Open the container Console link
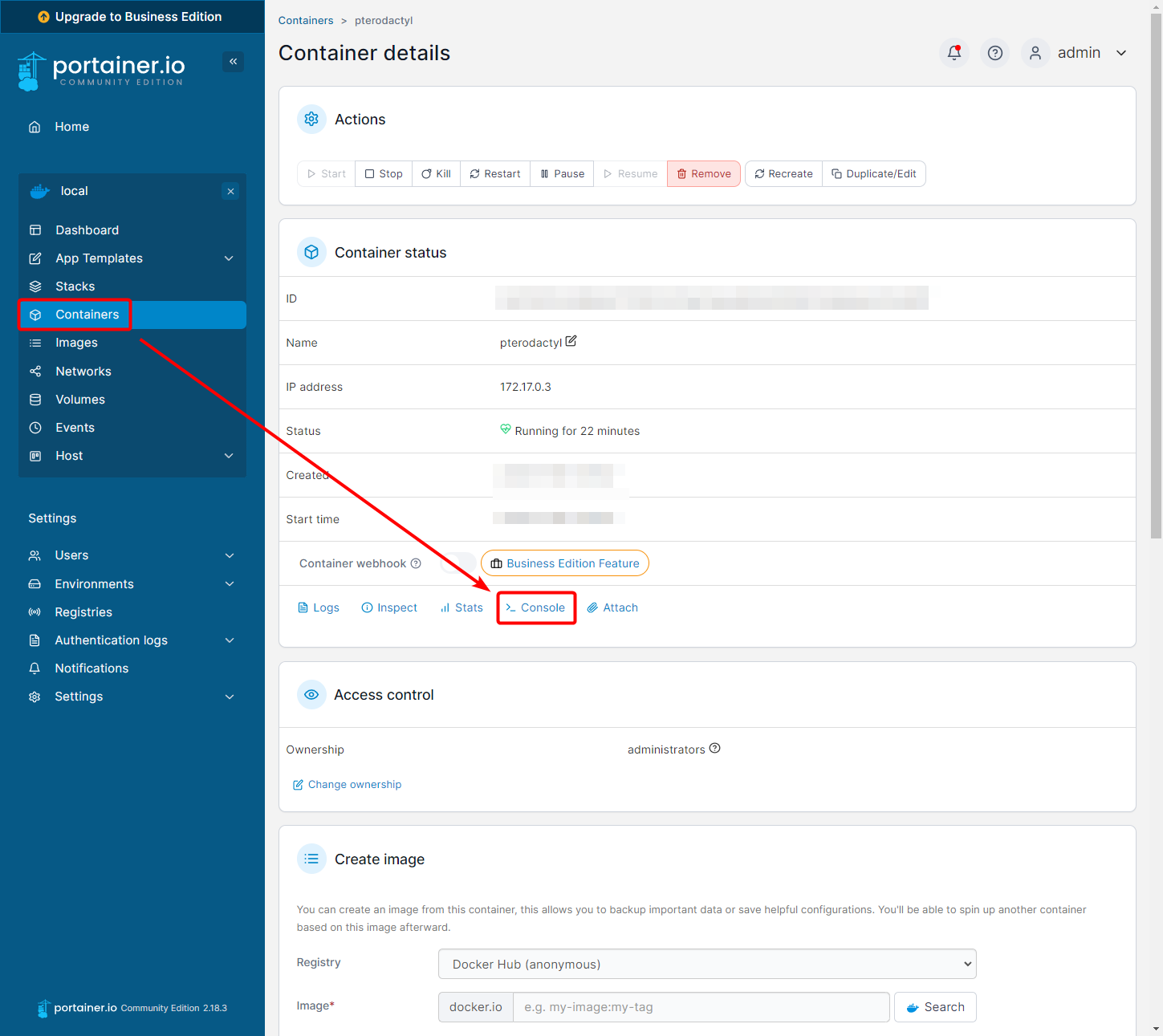This screenshot has height=1036, width=1163. (535, 607)
